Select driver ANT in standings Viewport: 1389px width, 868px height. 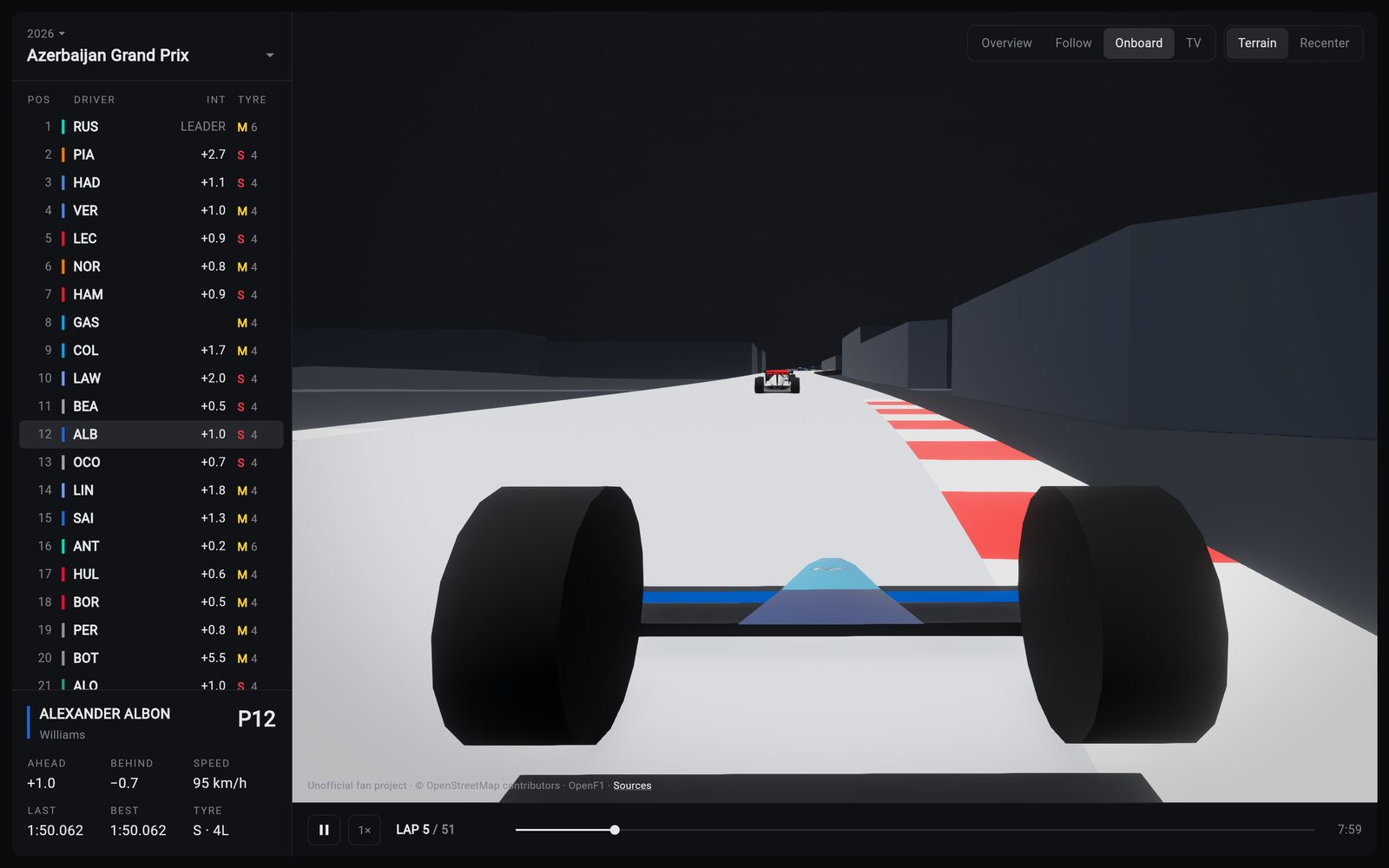coord(151,546)
